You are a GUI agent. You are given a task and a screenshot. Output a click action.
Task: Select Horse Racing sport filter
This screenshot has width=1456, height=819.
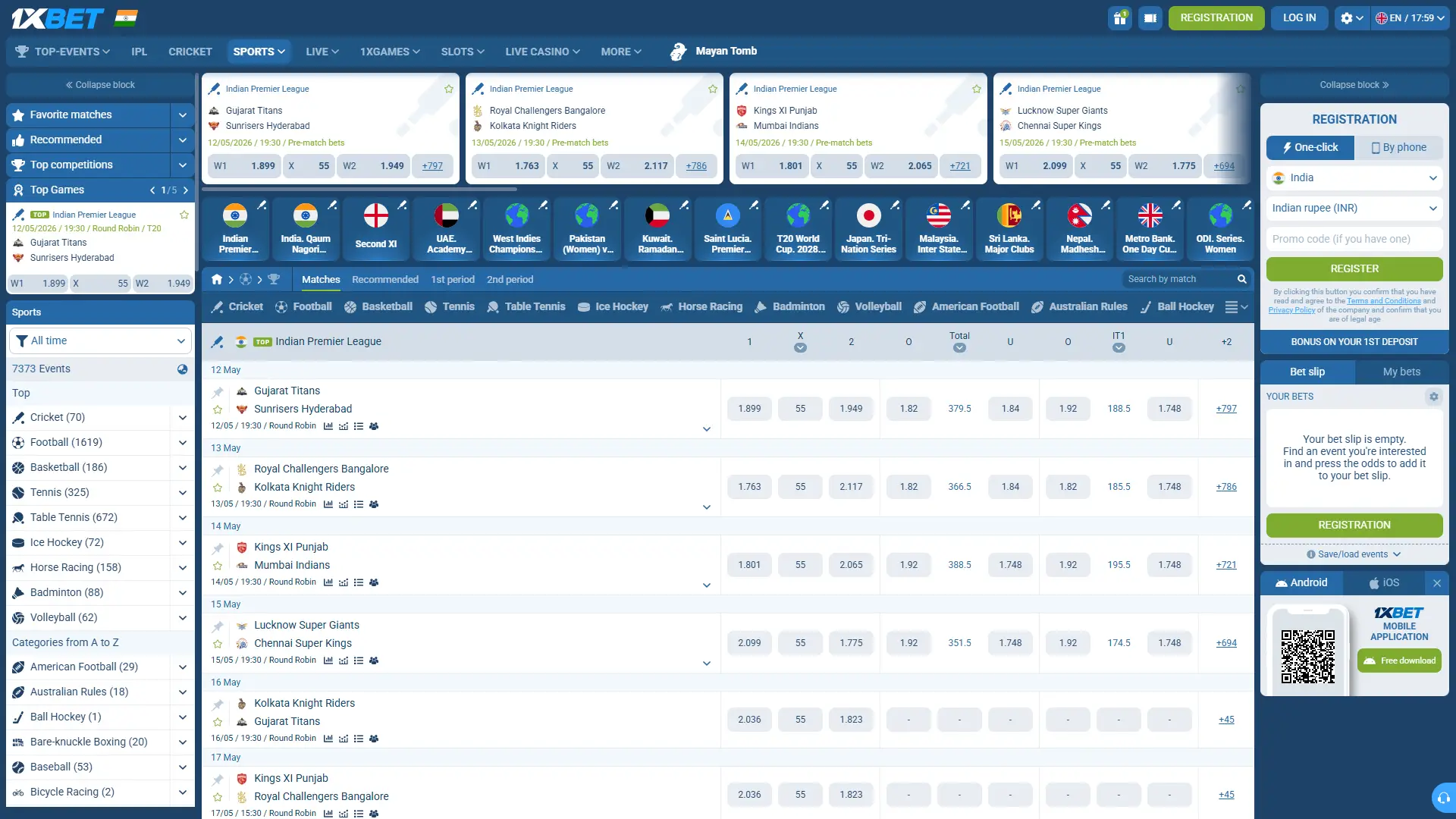point(701,307)
